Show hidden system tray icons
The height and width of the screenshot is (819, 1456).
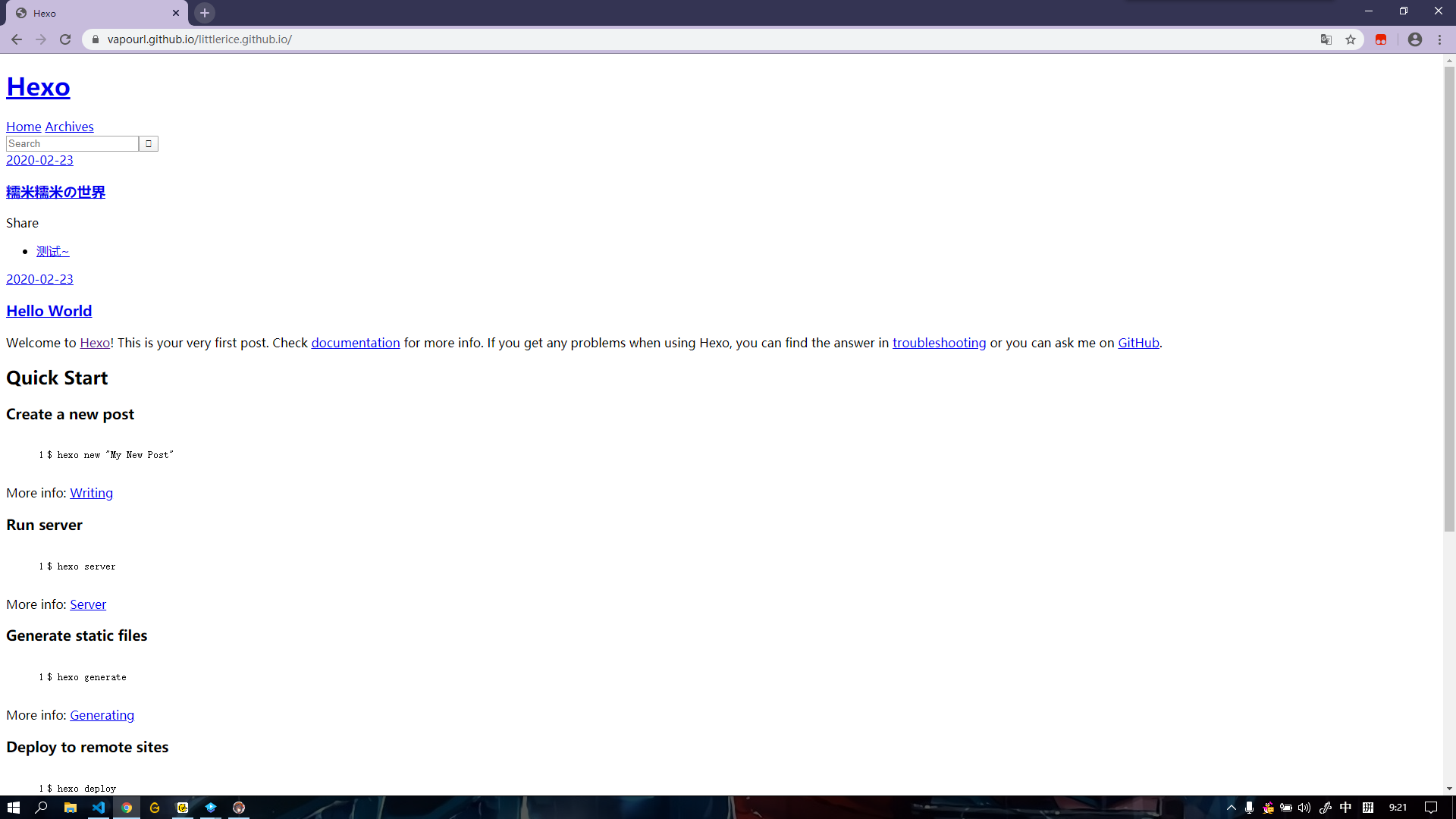coord(1232,808)
